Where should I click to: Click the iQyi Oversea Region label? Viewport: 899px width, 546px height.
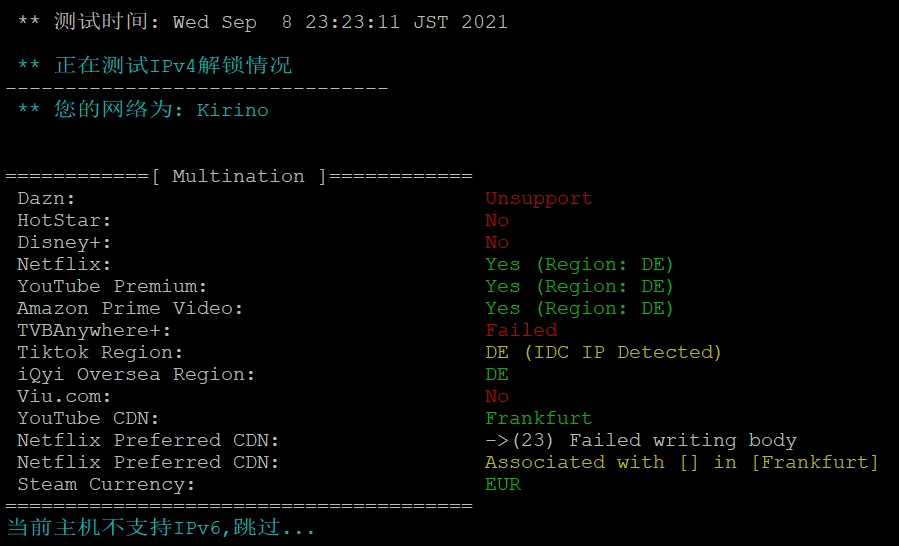(x=136, y=375)
